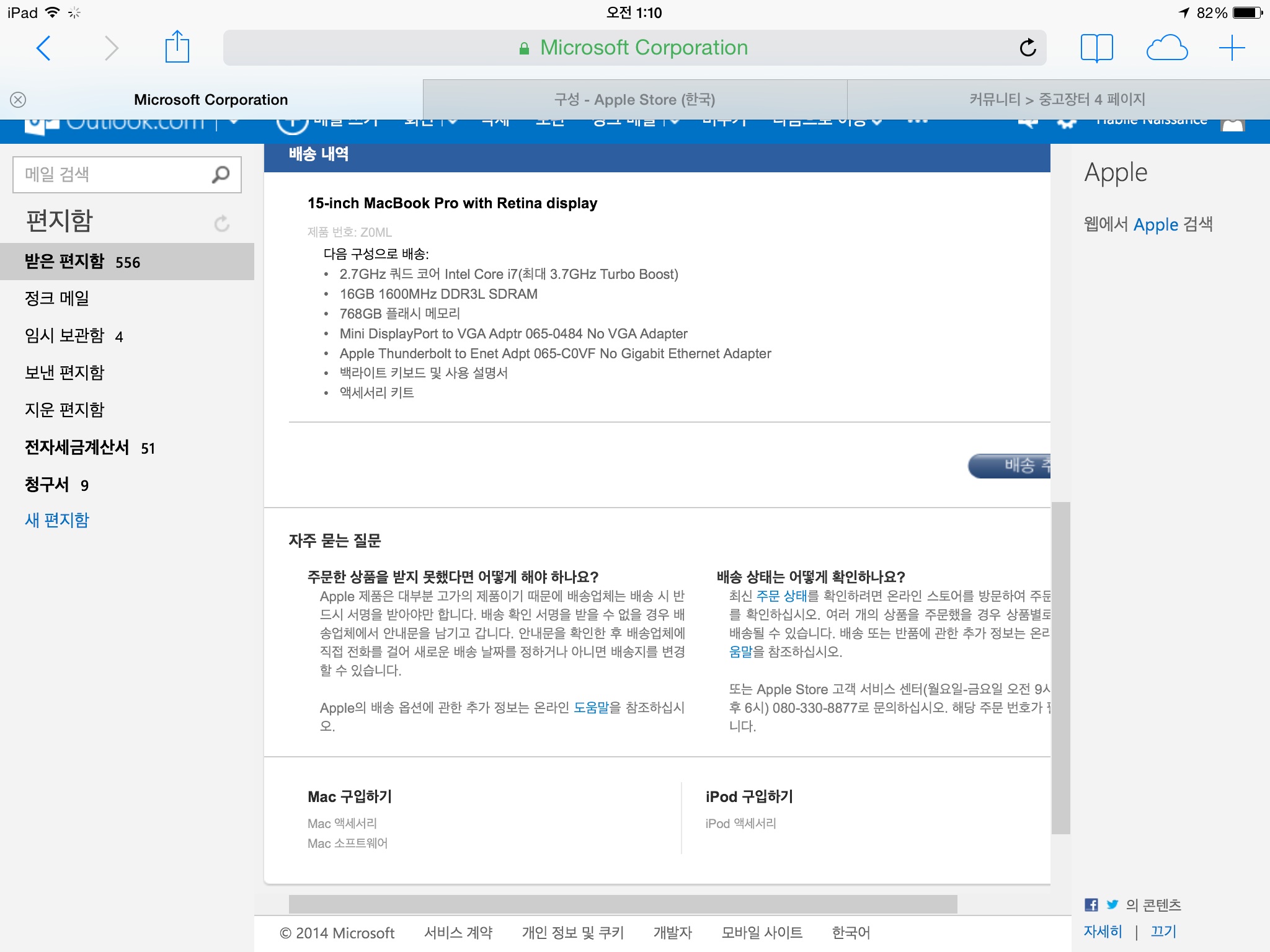Tap the Safari share icon
1270x952 pixels.
(177, 47)
